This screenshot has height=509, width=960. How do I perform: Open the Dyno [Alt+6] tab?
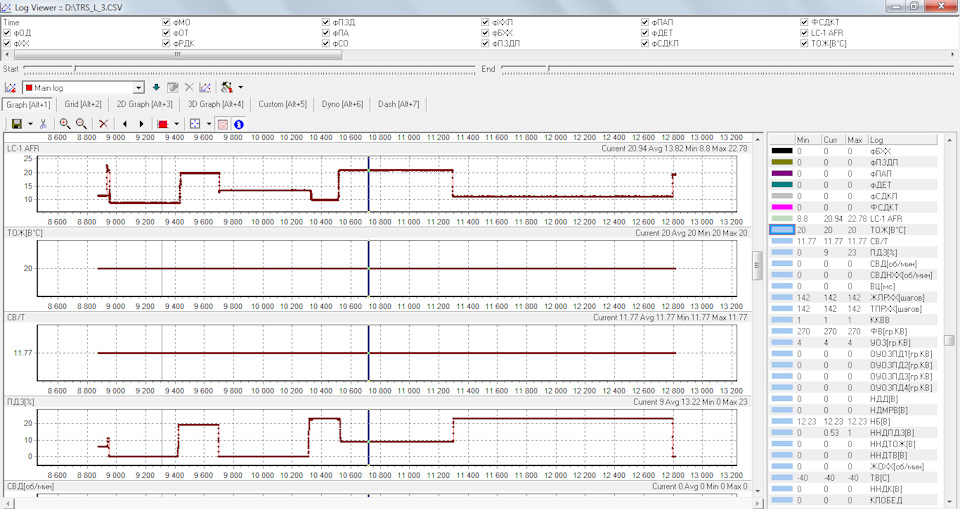click(342, 104)
